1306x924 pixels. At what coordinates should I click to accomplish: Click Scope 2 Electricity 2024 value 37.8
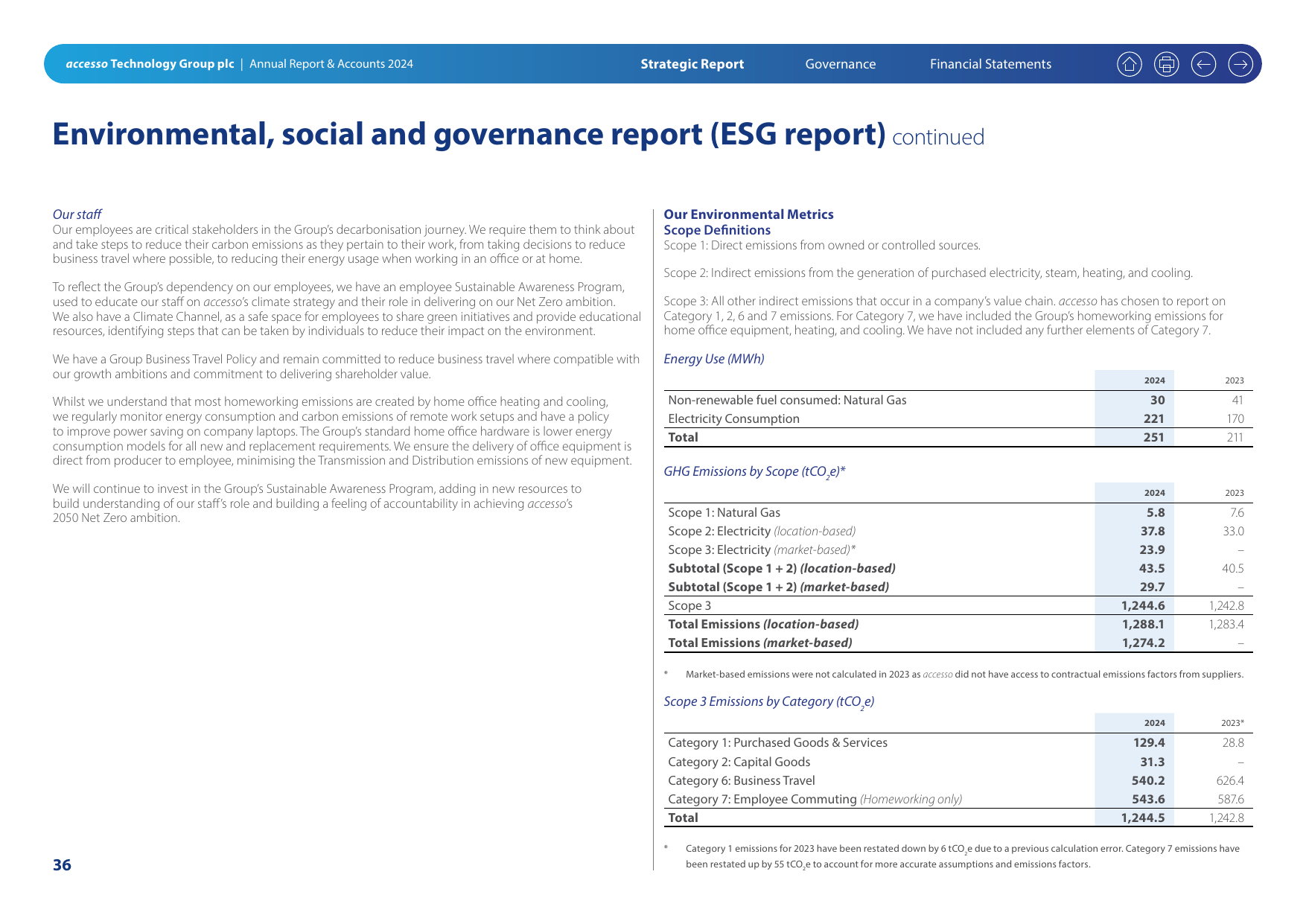1153,532
